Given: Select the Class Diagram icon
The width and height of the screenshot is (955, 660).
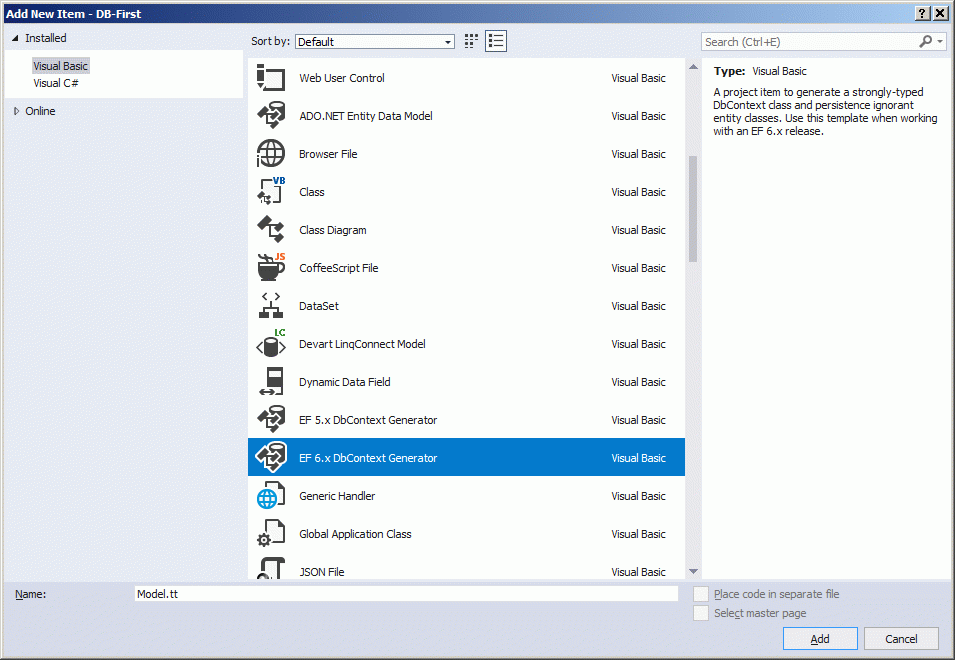Looking at the screenshot, I should tap(271, 230).
